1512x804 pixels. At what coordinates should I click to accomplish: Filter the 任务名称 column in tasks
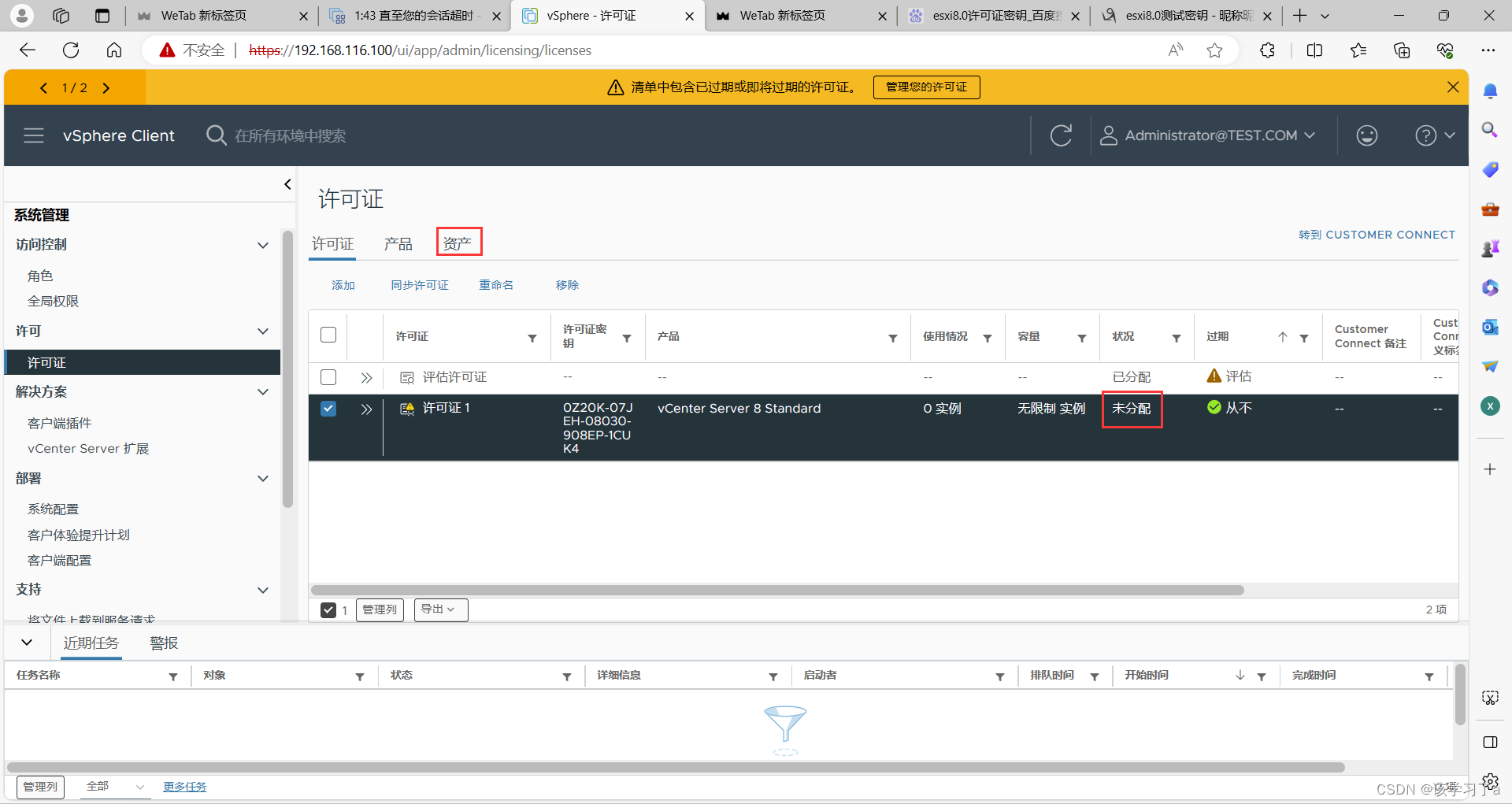click(173, 676)
